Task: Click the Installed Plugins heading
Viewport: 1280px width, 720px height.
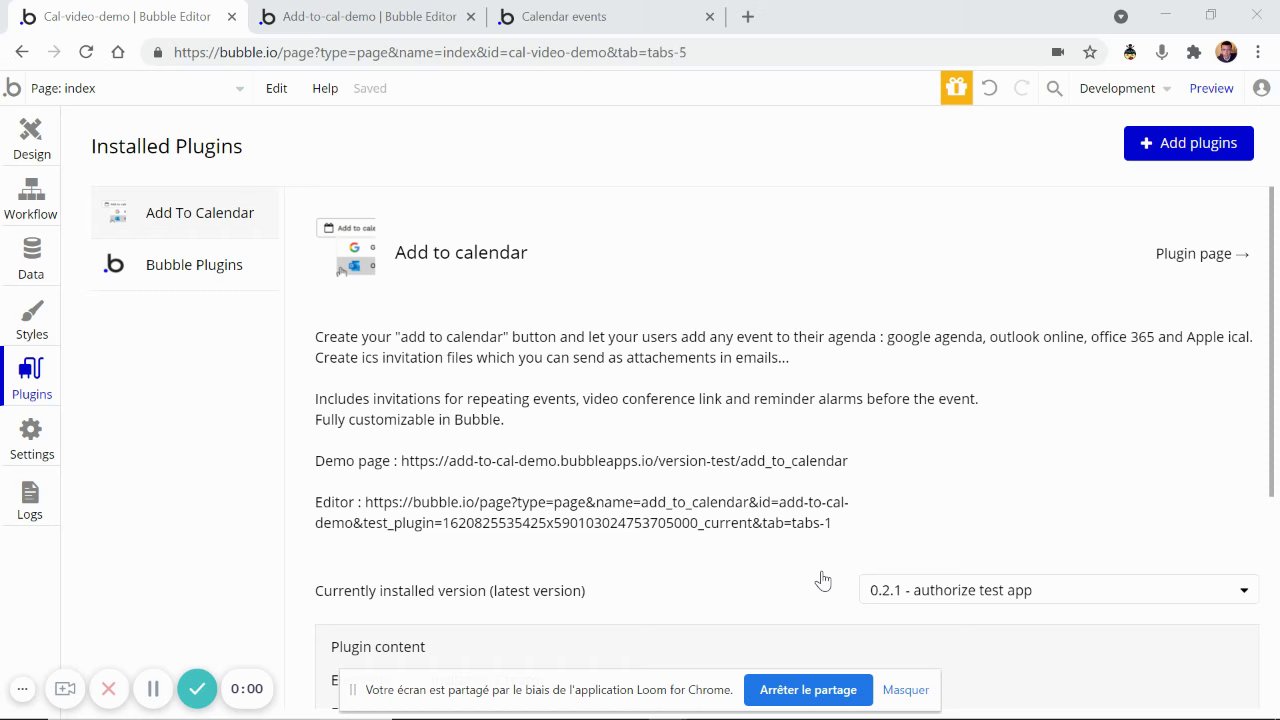Action: tap(167, 146)
